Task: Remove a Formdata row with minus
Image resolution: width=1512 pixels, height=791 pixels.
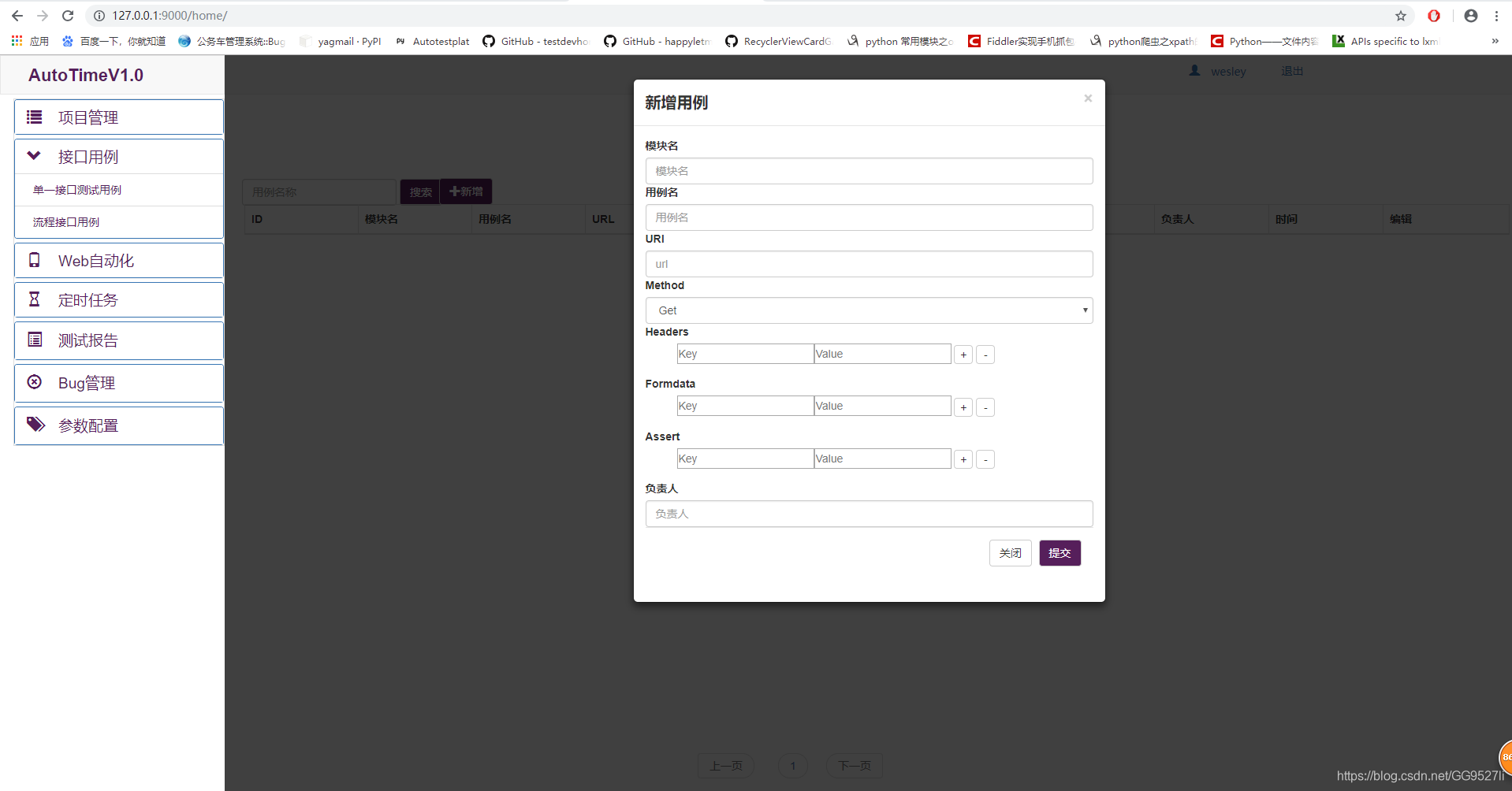Action: coord(985,407)
